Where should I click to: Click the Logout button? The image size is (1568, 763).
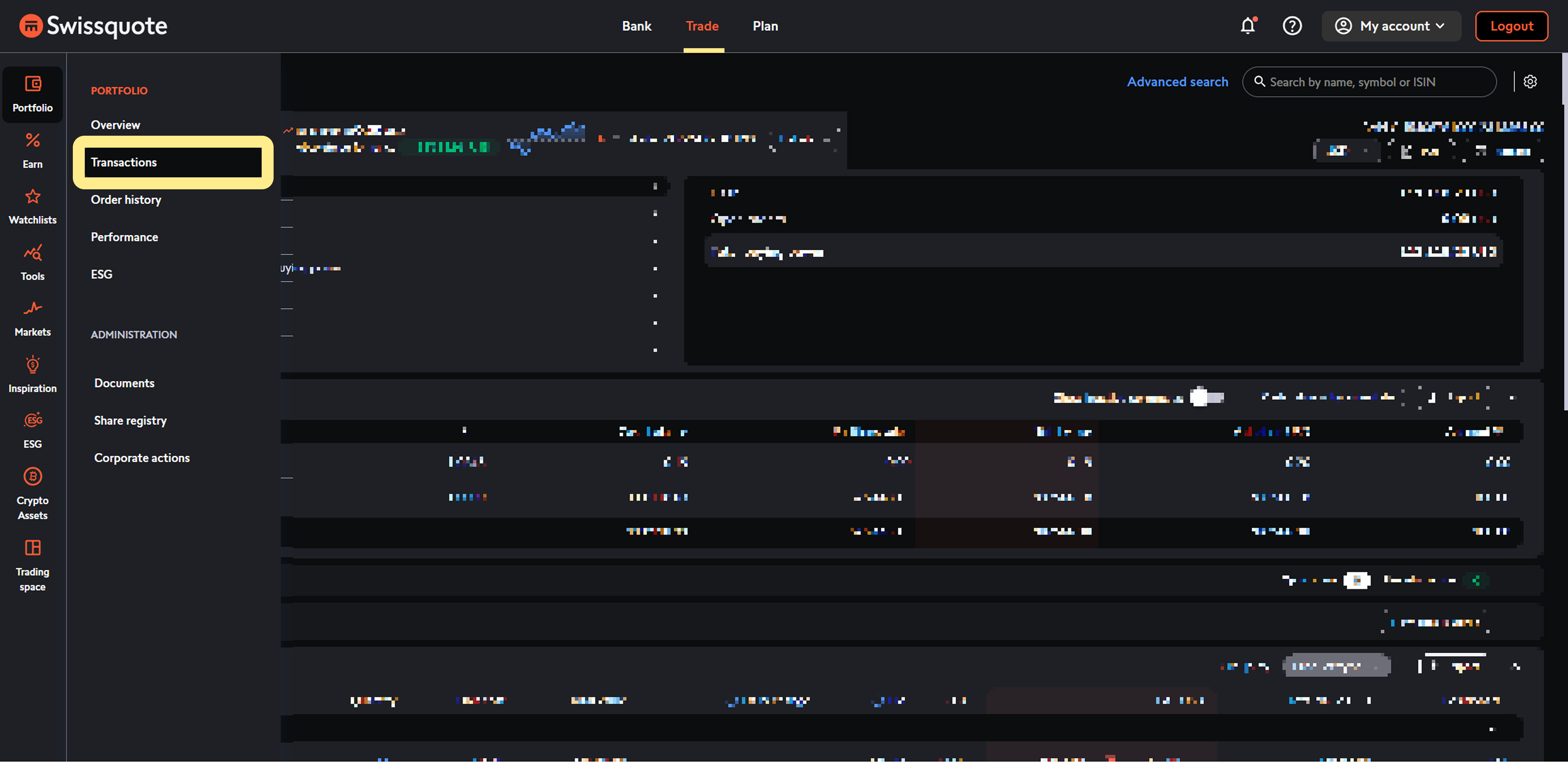click(x=1511, y=25)
